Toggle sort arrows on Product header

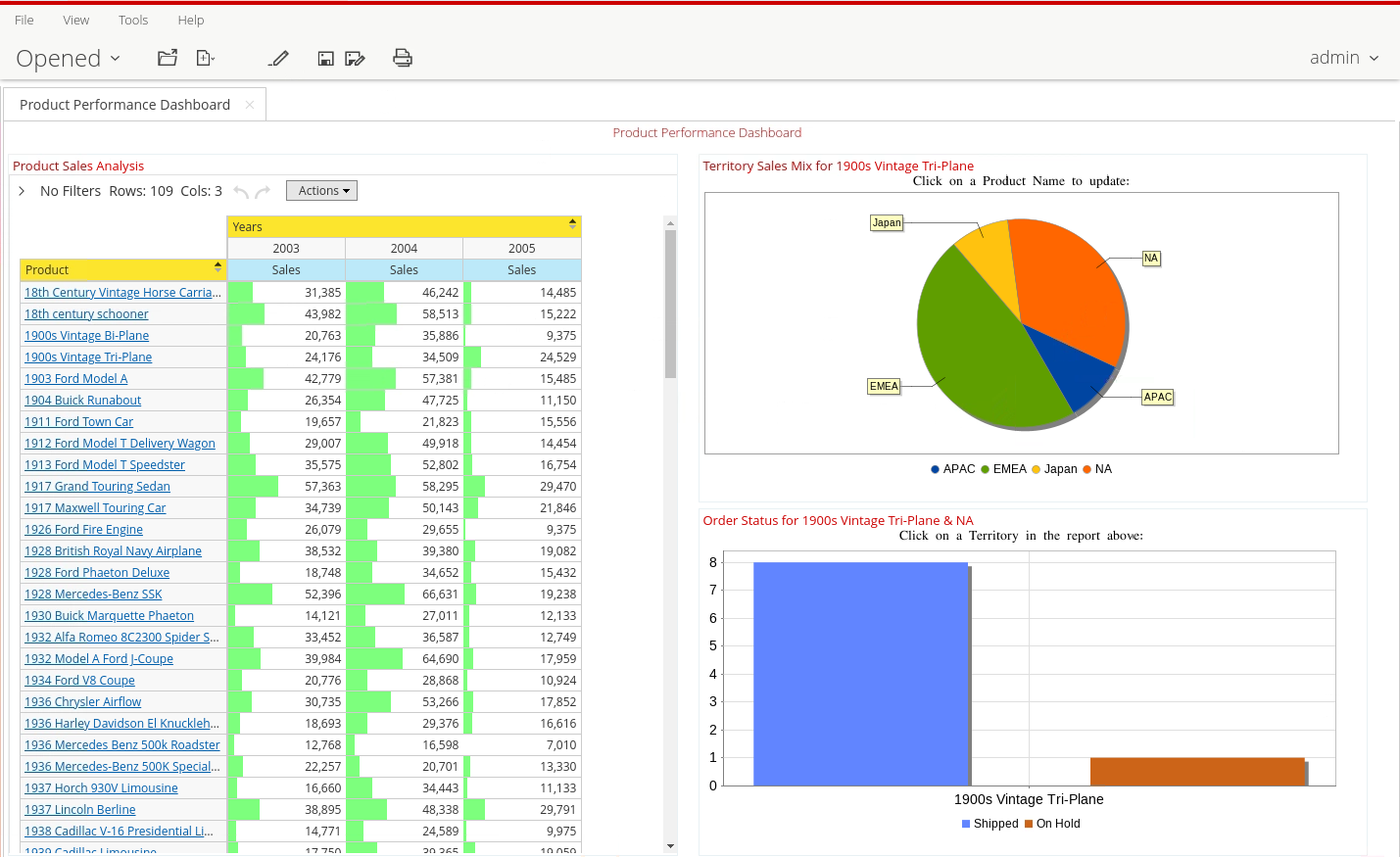click(x=217, y=267)
